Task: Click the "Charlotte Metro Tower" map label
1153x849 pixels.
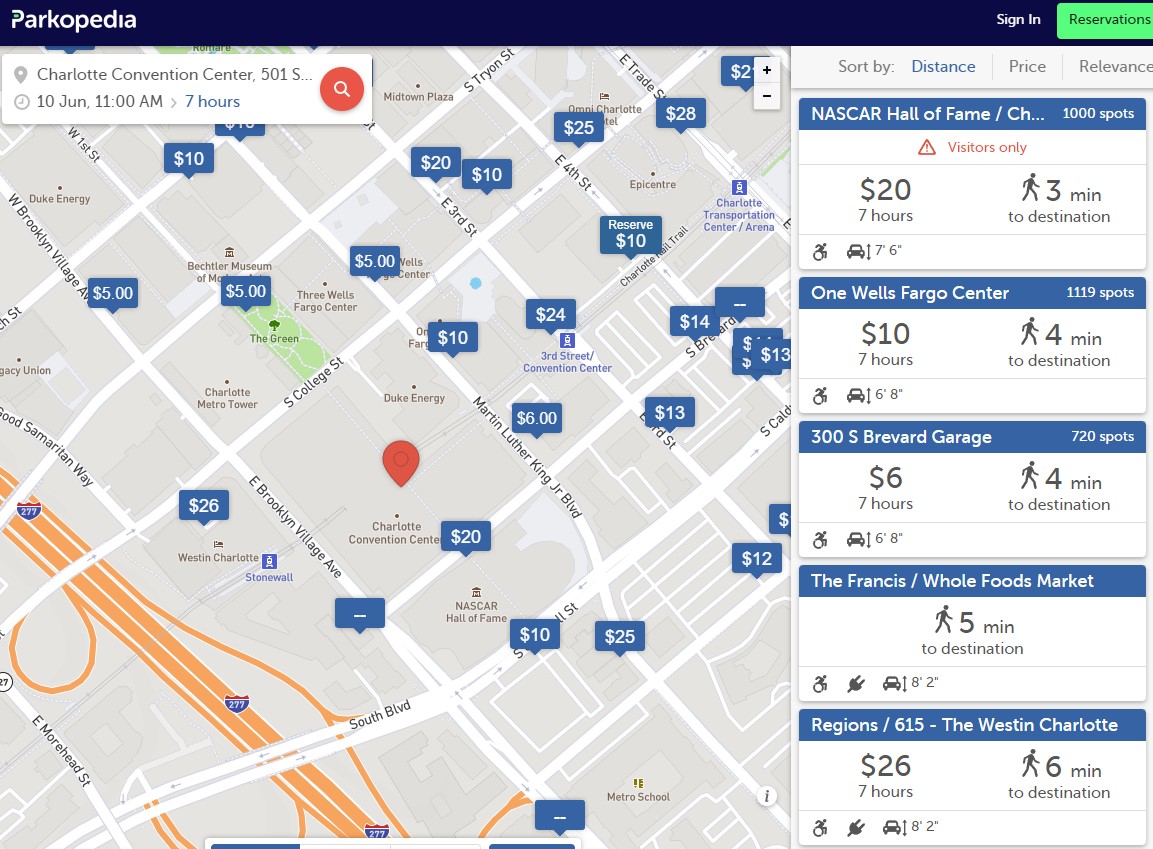Action: click(x=227, y=398)
